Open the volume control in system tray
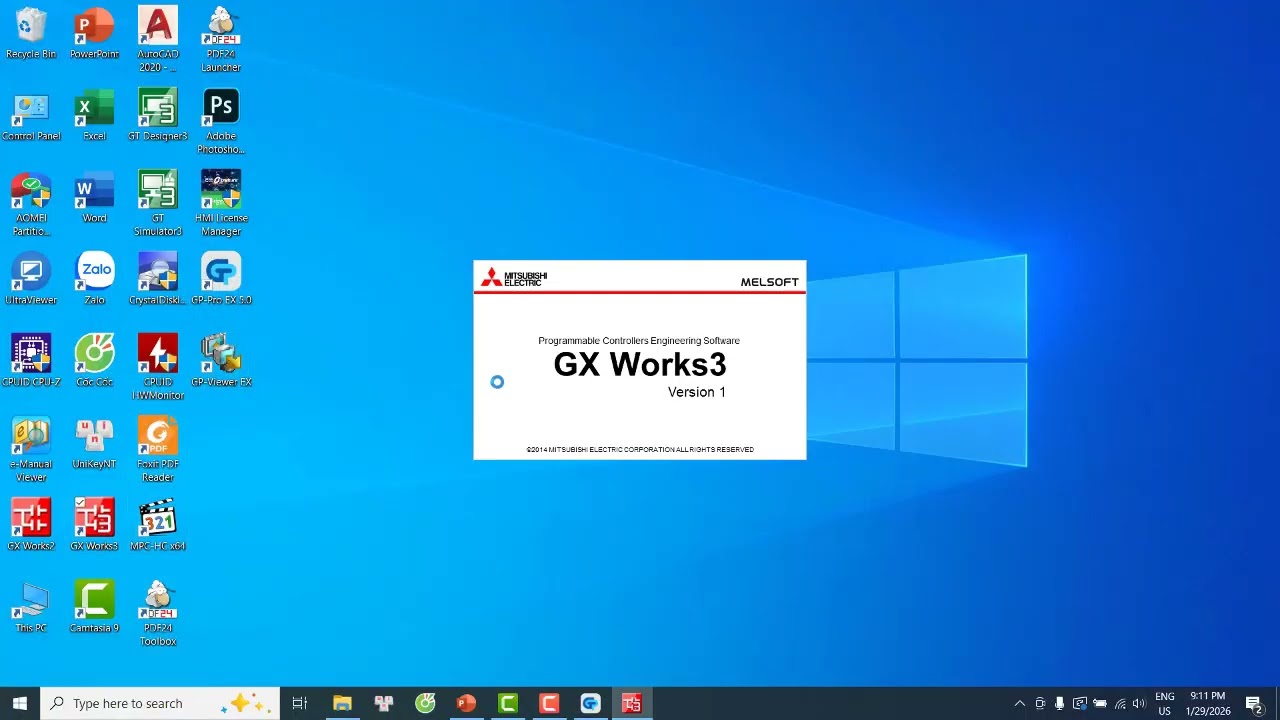1280x720 pixels. [x=1139, y=703]
